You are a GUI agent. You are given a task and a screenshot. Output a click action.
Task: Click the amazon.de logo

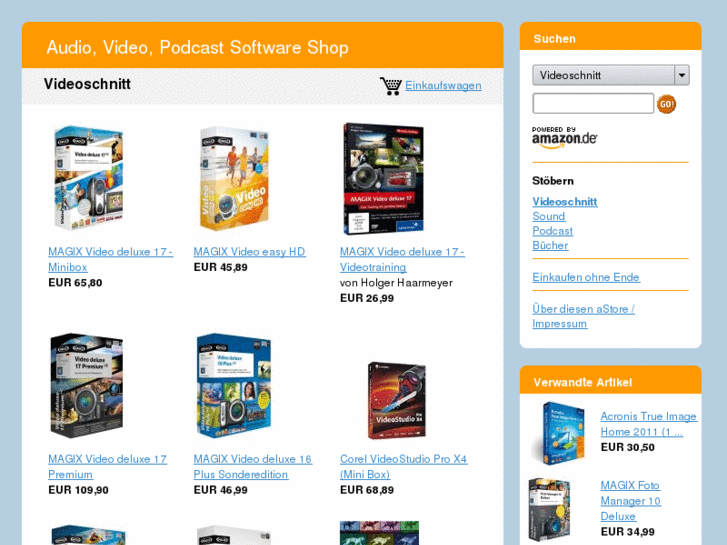564,137
